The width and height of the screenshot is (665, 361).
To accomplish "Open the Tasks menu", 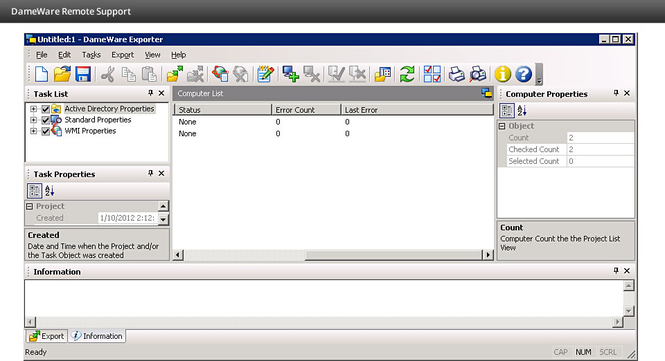I will [91, 55].
